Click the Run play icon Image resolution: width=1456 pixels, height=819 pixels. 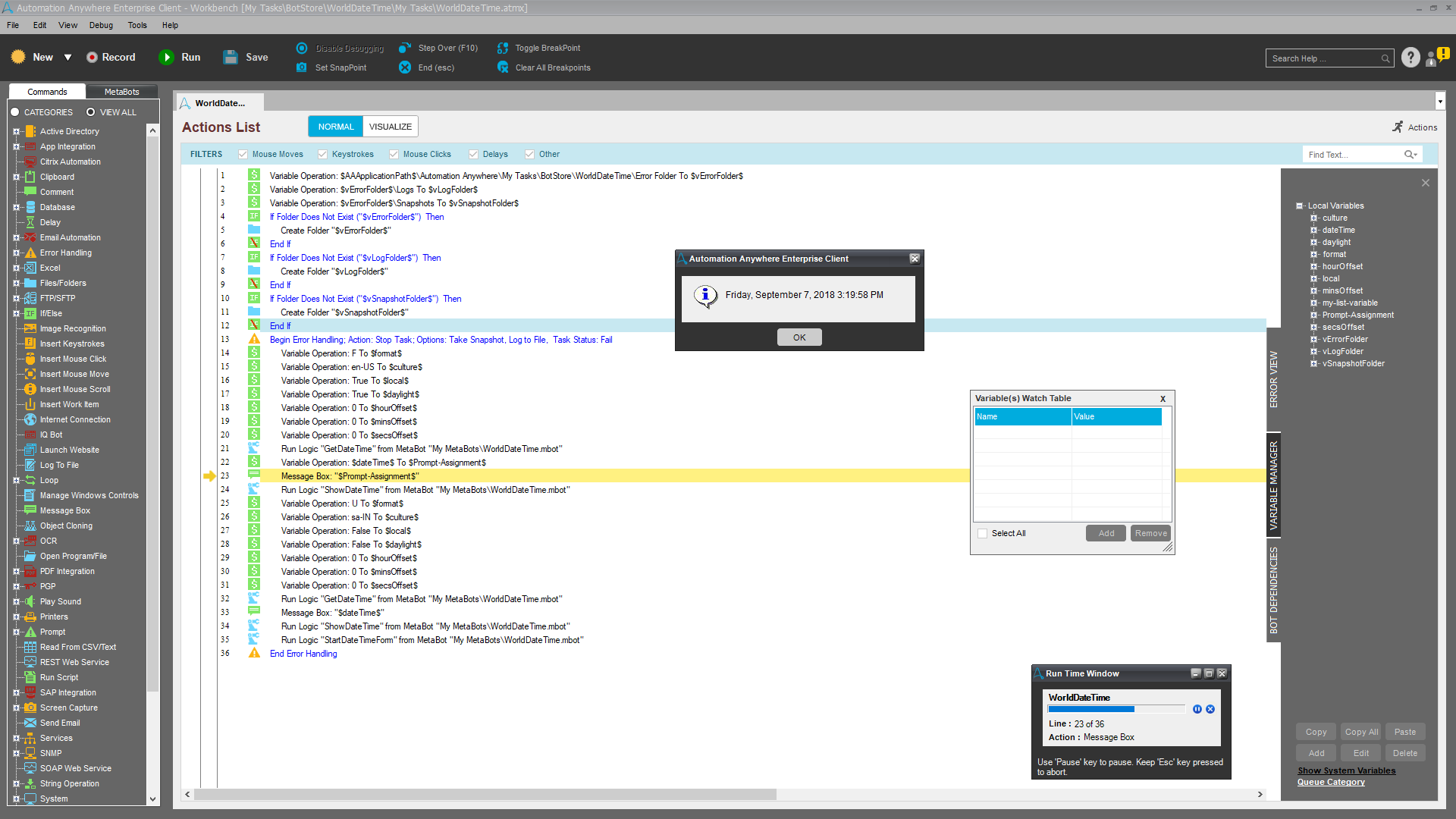click(x=166, y=58)
